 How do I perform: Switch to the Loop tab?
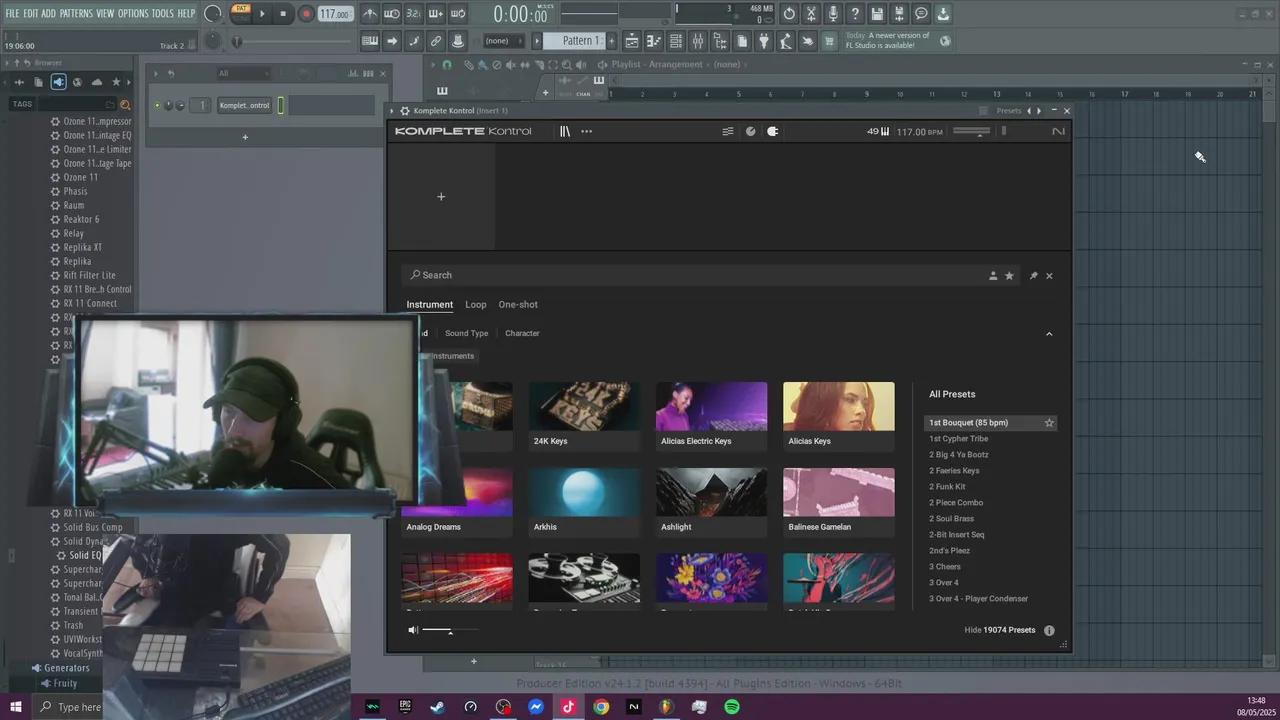pos(476,305)
